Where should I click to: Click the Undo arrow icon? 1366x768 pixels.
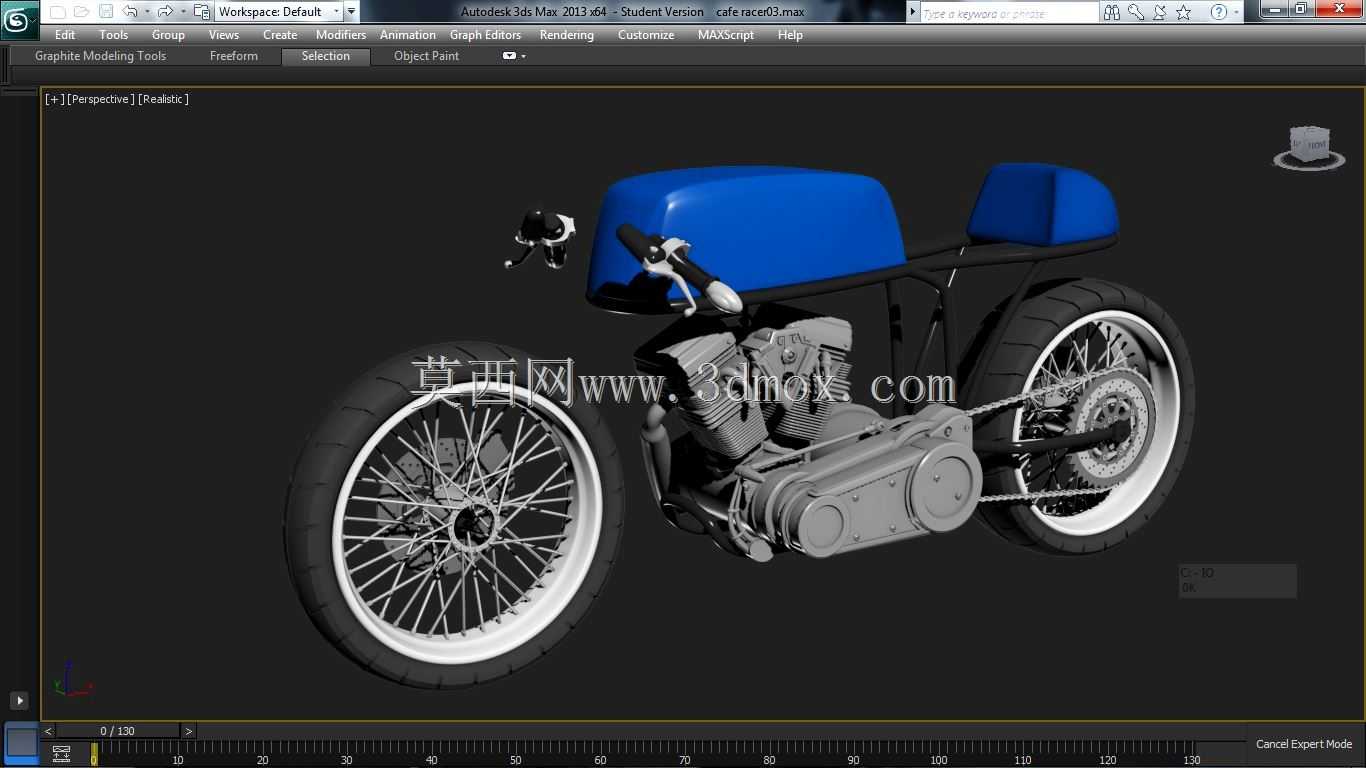click(x=130, y=12)
